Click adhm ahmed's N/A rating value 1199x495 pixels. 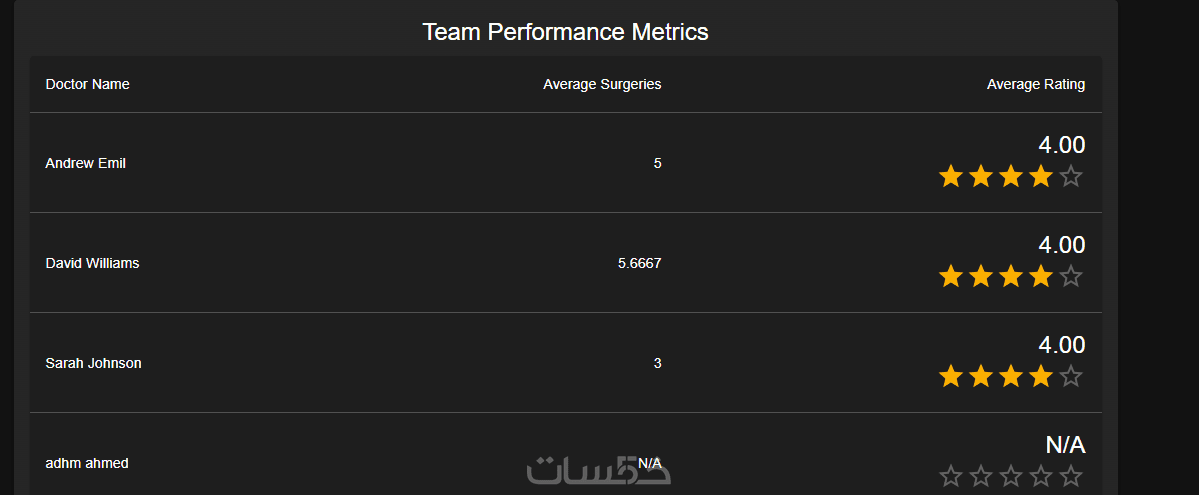(x=1065, y=445)
